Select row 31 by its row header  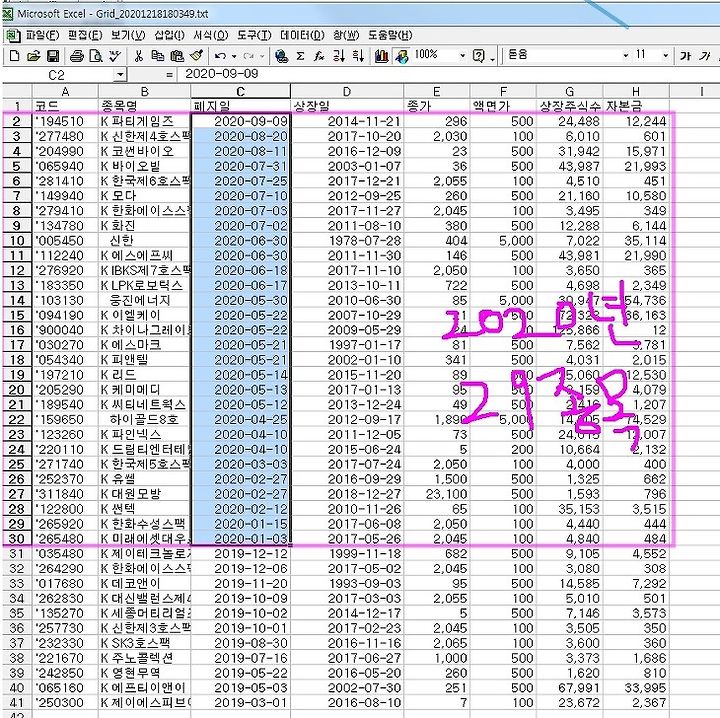click(x=17, y=554)
